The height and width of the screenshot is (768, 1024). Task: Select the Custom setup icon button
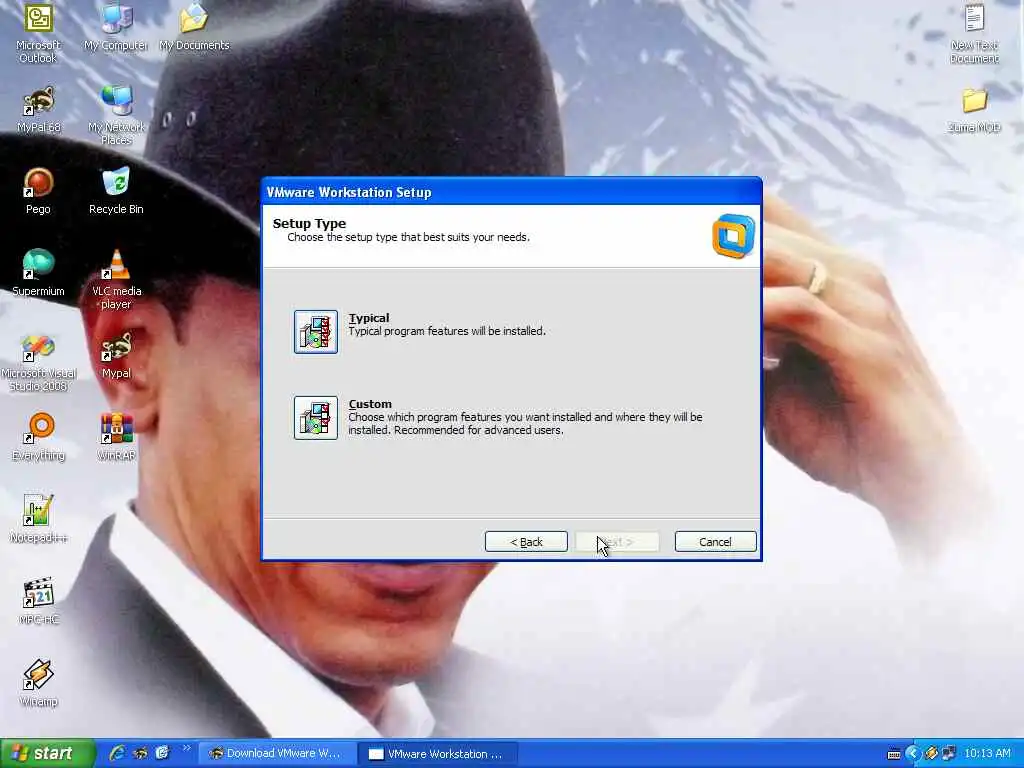pos(316,418)
